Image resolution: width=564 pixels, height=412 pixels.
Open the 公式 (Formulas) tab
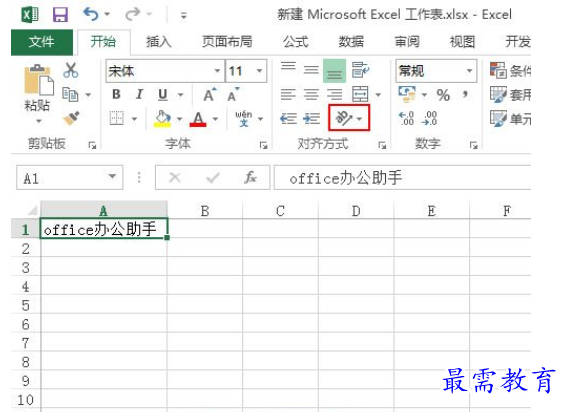pos(296,42)
